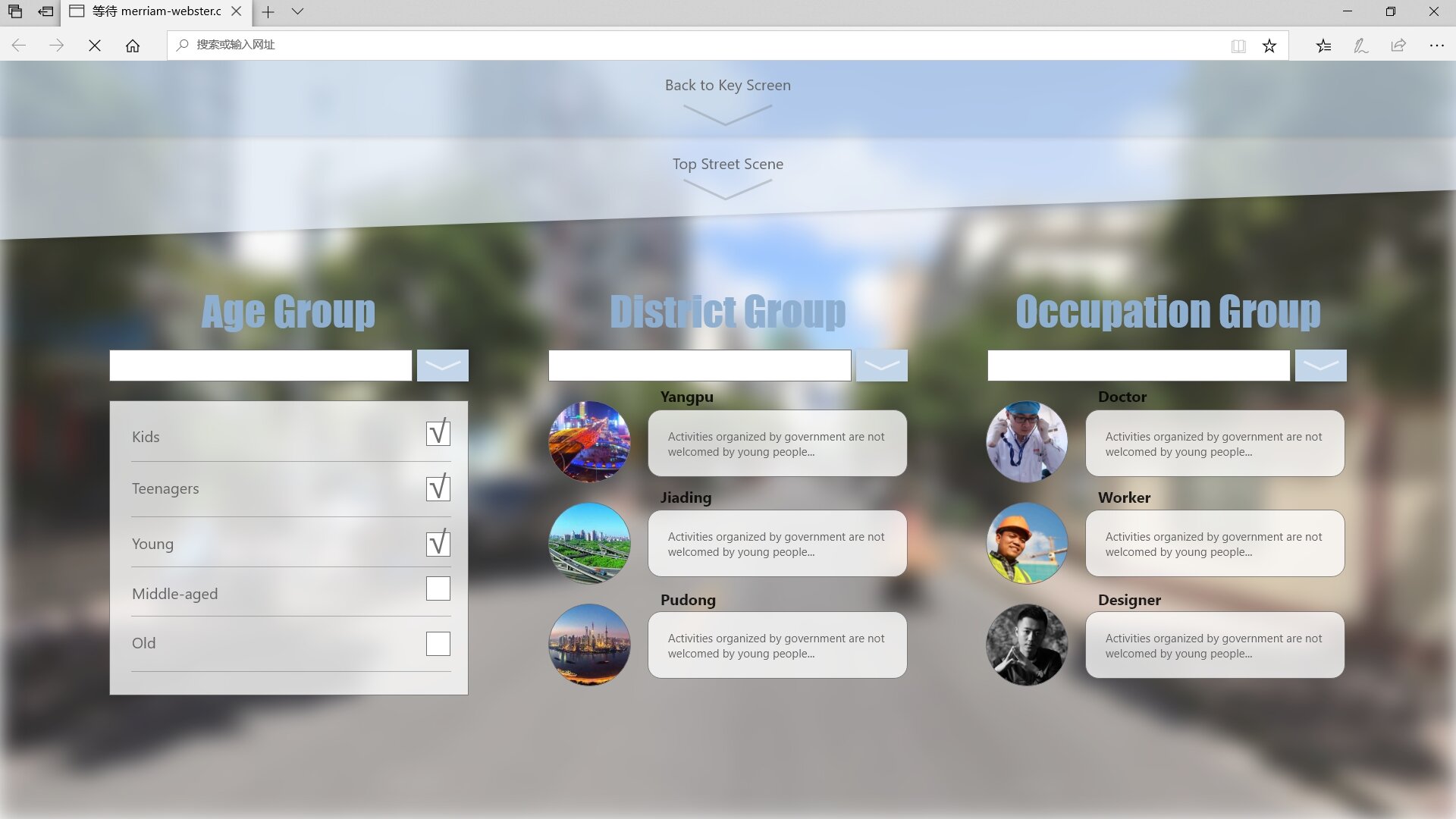Open a new tab with plus button
This screenshot has width=1456, height=819.
(268, 11)
